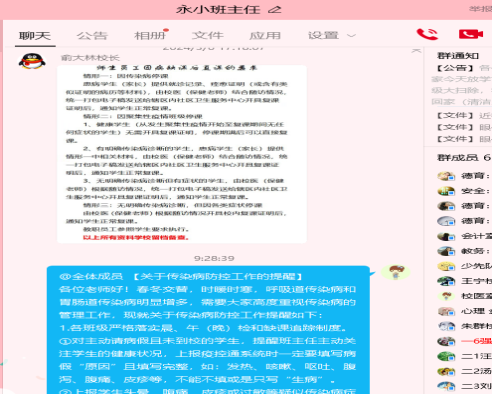Click the avatar of the 安全 member
The image size is (492, 394).
pyautogui.click(x=446, y=191)
